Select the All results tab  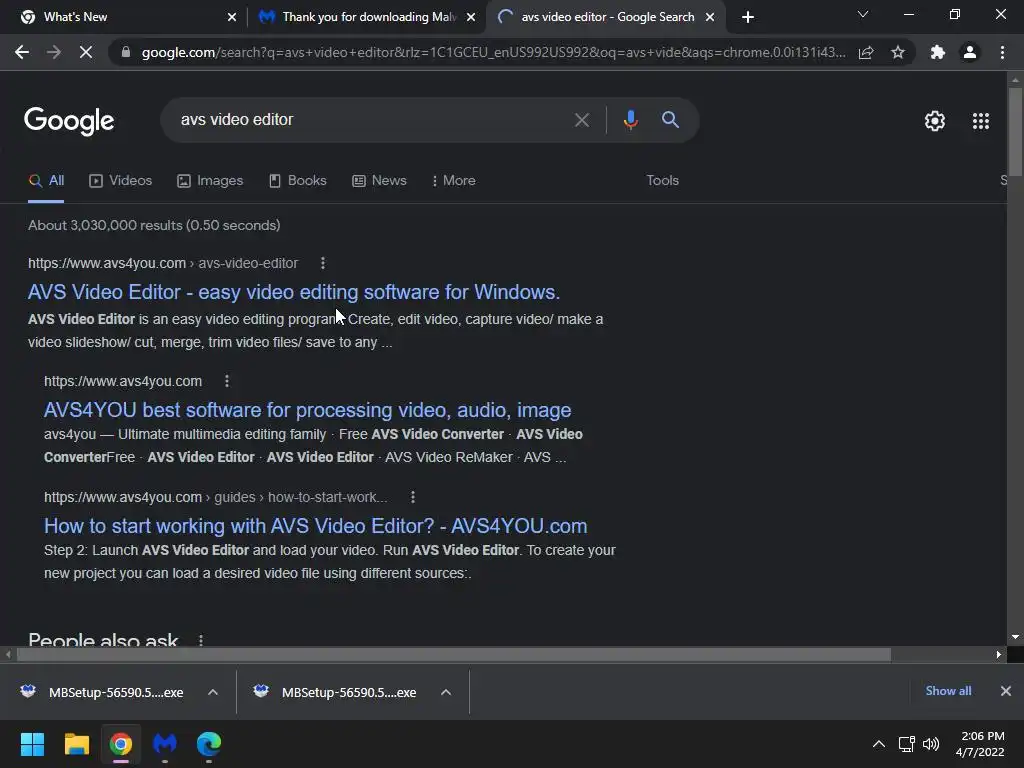(46, 181)
